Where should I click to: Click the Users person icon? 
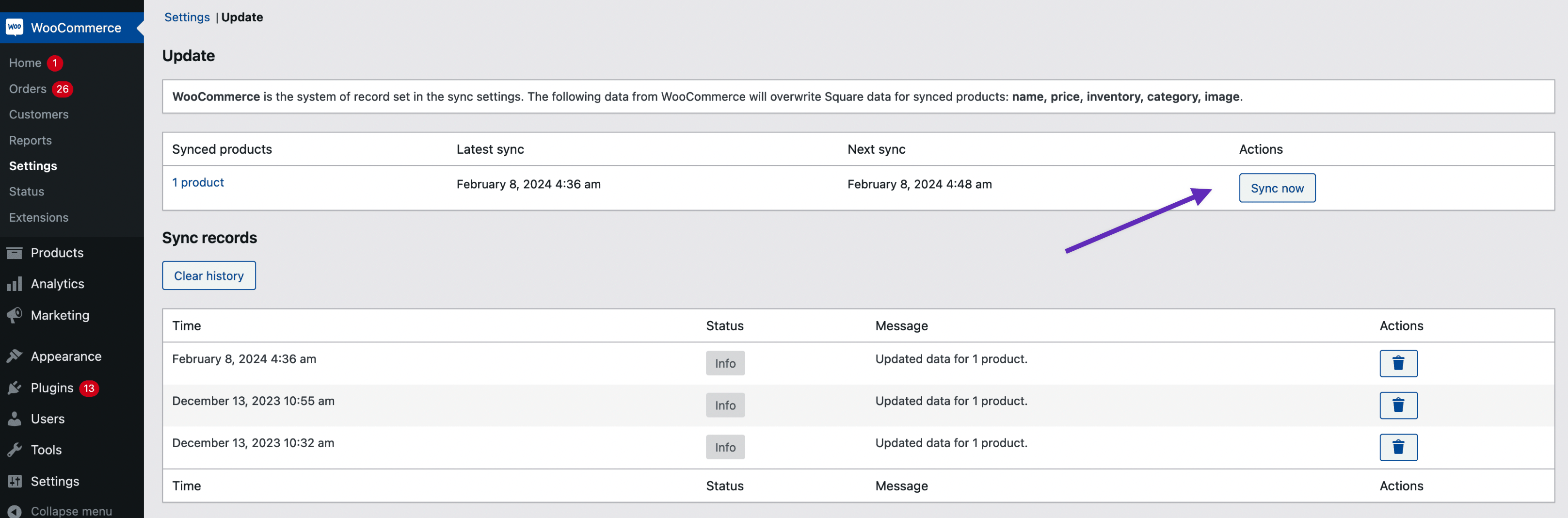[14, 419]
